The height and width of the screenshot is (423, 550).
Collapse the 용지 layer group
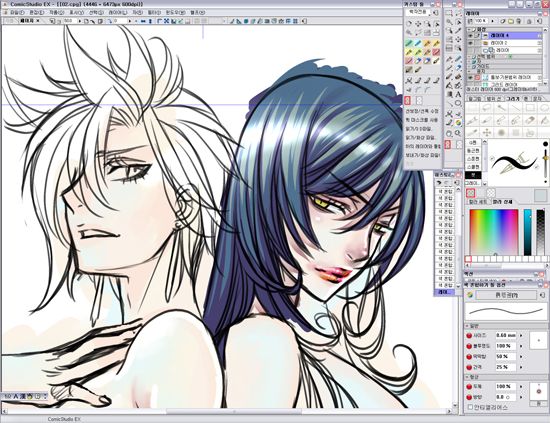(469, 71)
